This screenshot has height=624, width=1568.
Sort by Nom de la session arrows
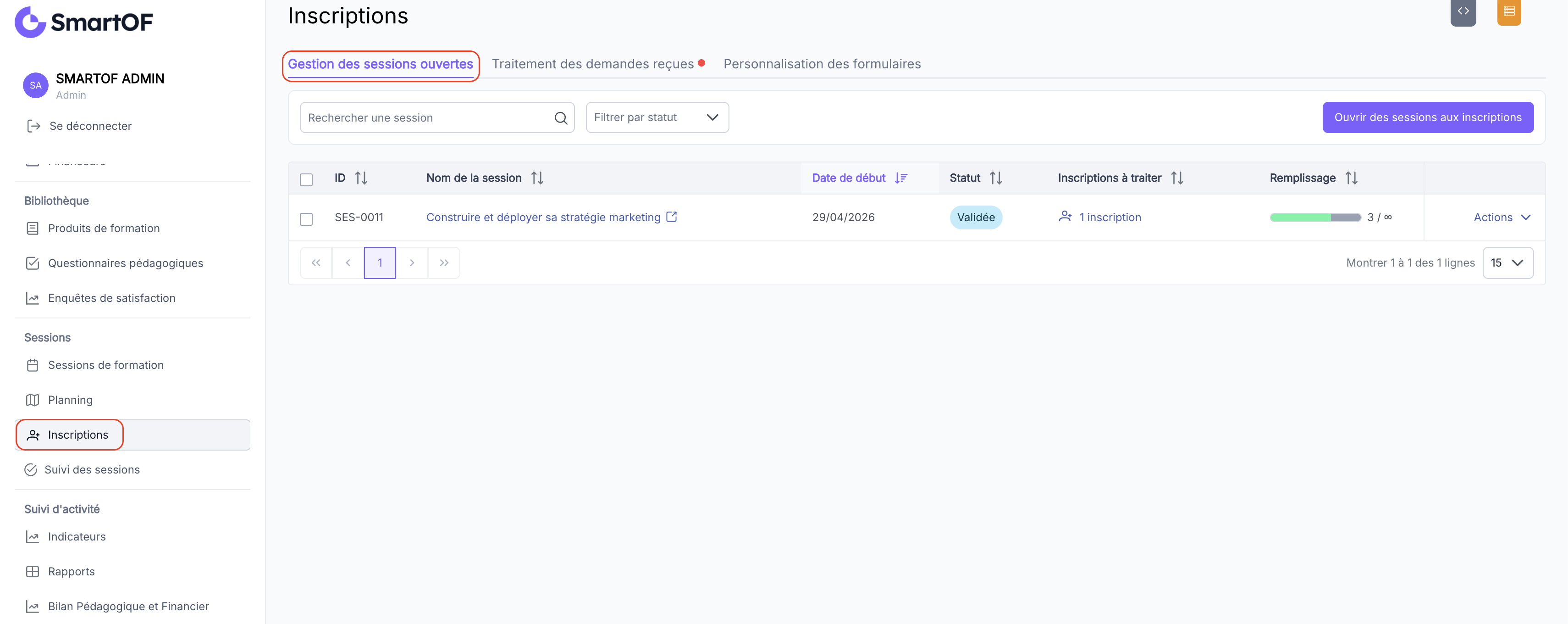[x=537, y=178]
